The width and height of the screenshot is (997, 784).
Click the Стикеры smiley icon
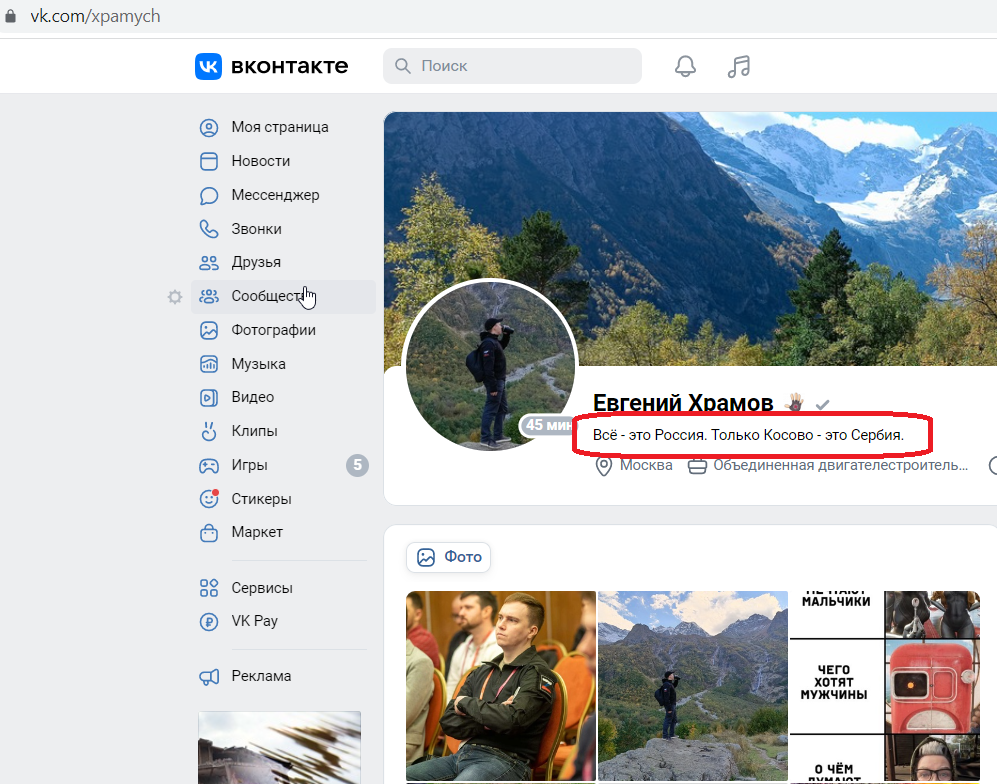pyautogui.click(x=209, y=499)
